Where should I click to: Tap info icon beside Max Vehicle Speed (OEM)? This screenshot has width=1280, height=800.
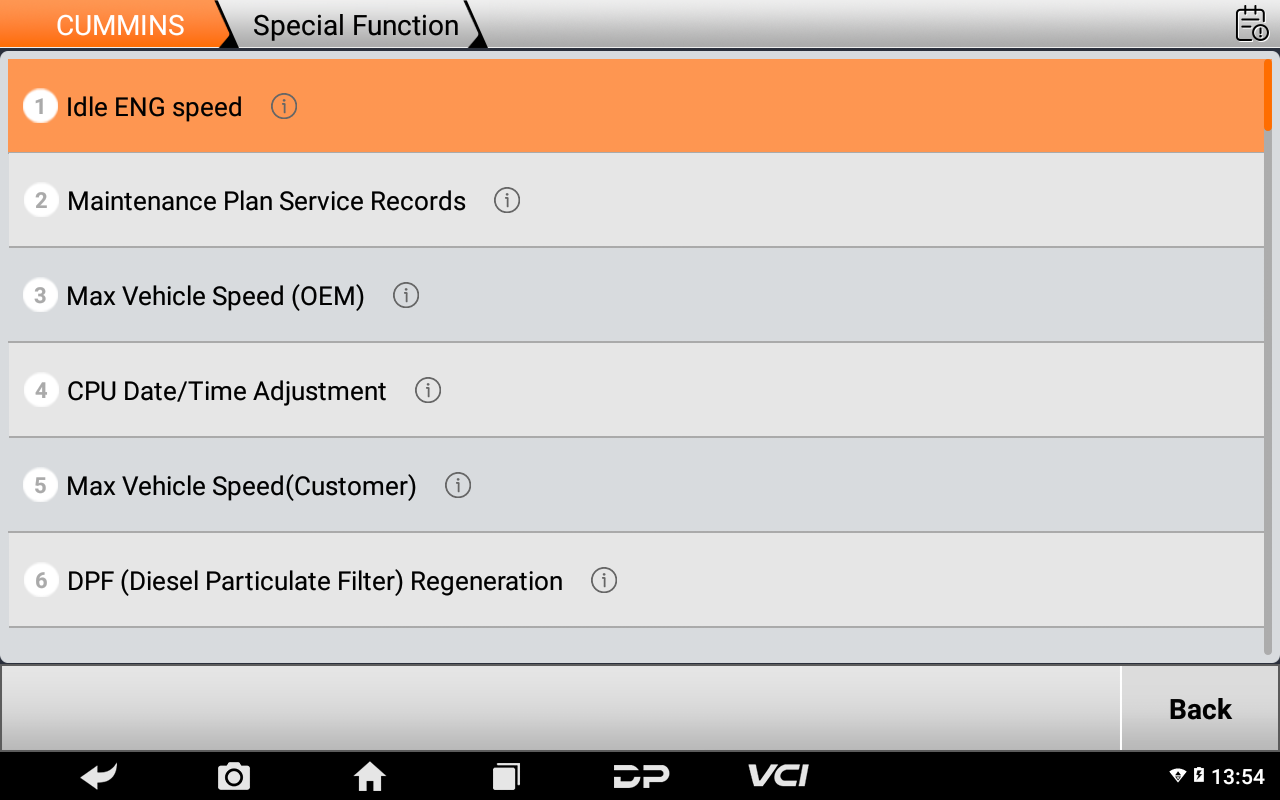click(406, 296)
